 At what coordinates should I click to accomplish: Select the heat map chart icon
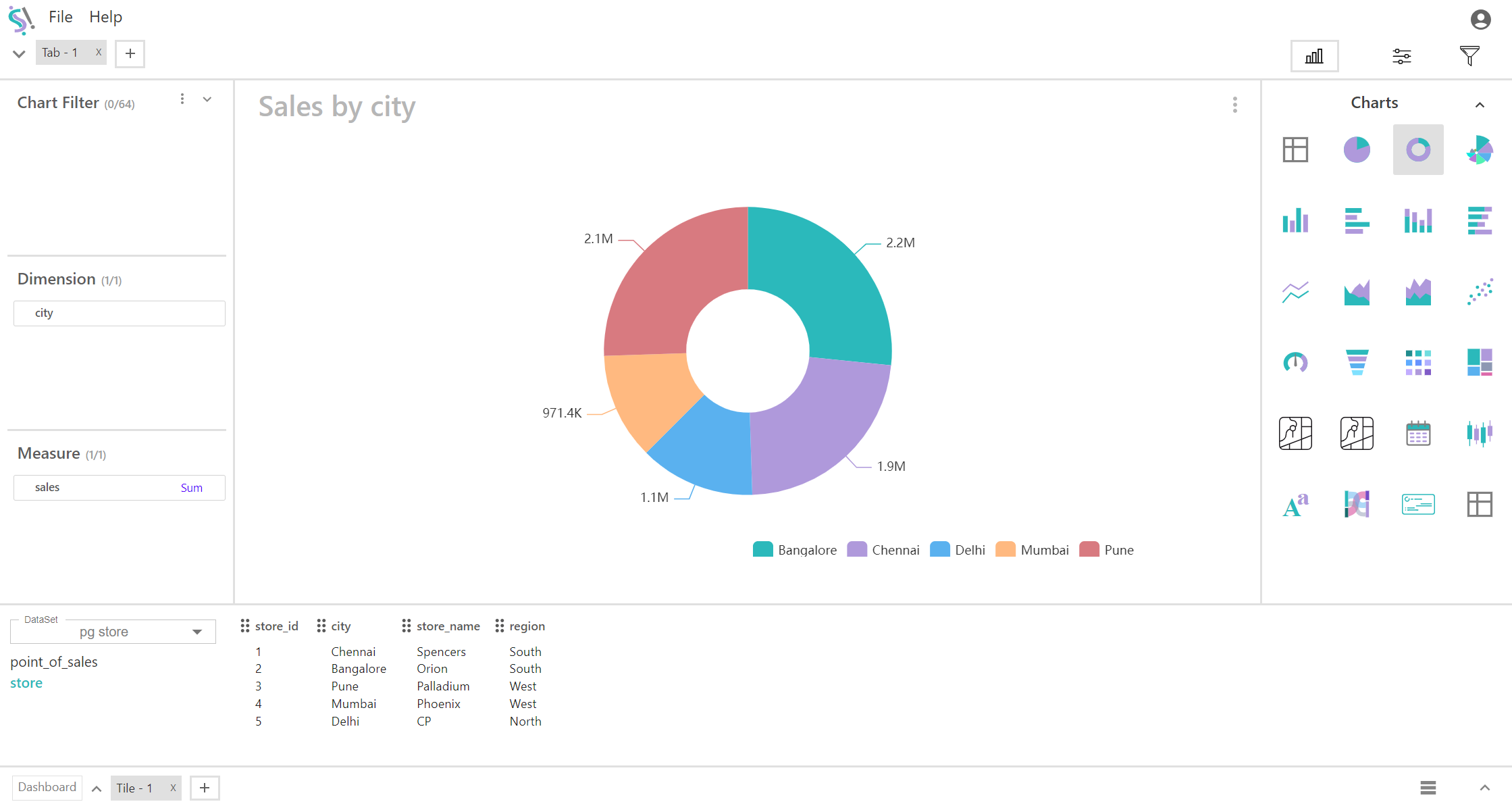click(x=1418, y=362)
